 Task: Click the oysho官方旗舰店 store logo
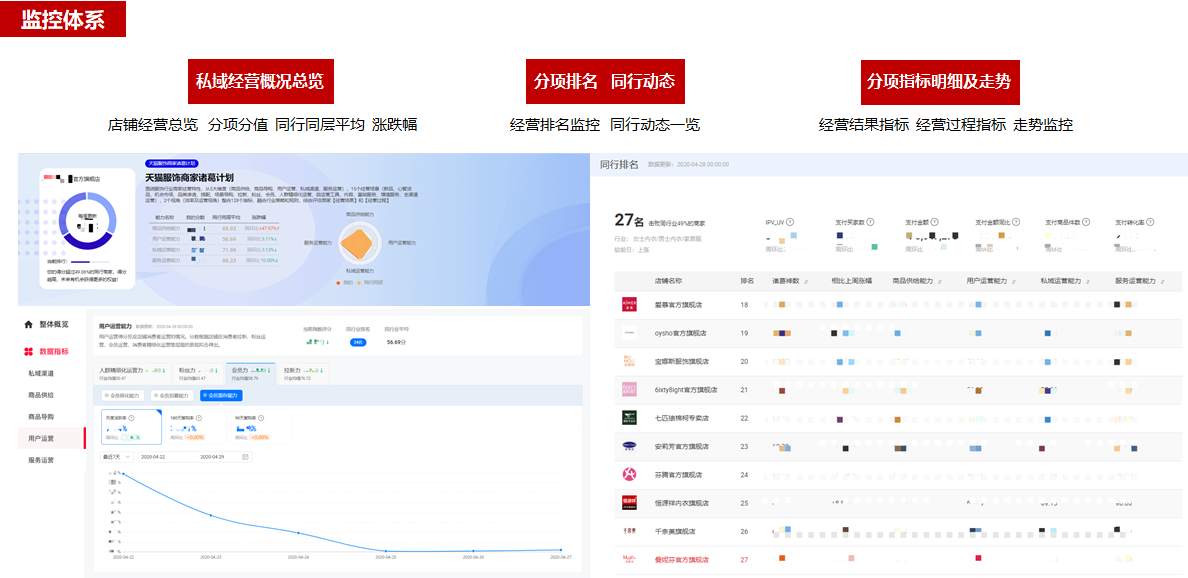630,333
